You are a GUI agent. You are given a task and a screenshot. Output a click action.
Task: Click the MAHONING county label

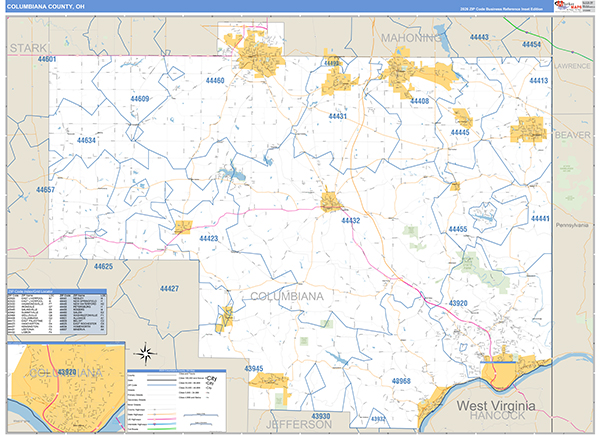[411, 38]
